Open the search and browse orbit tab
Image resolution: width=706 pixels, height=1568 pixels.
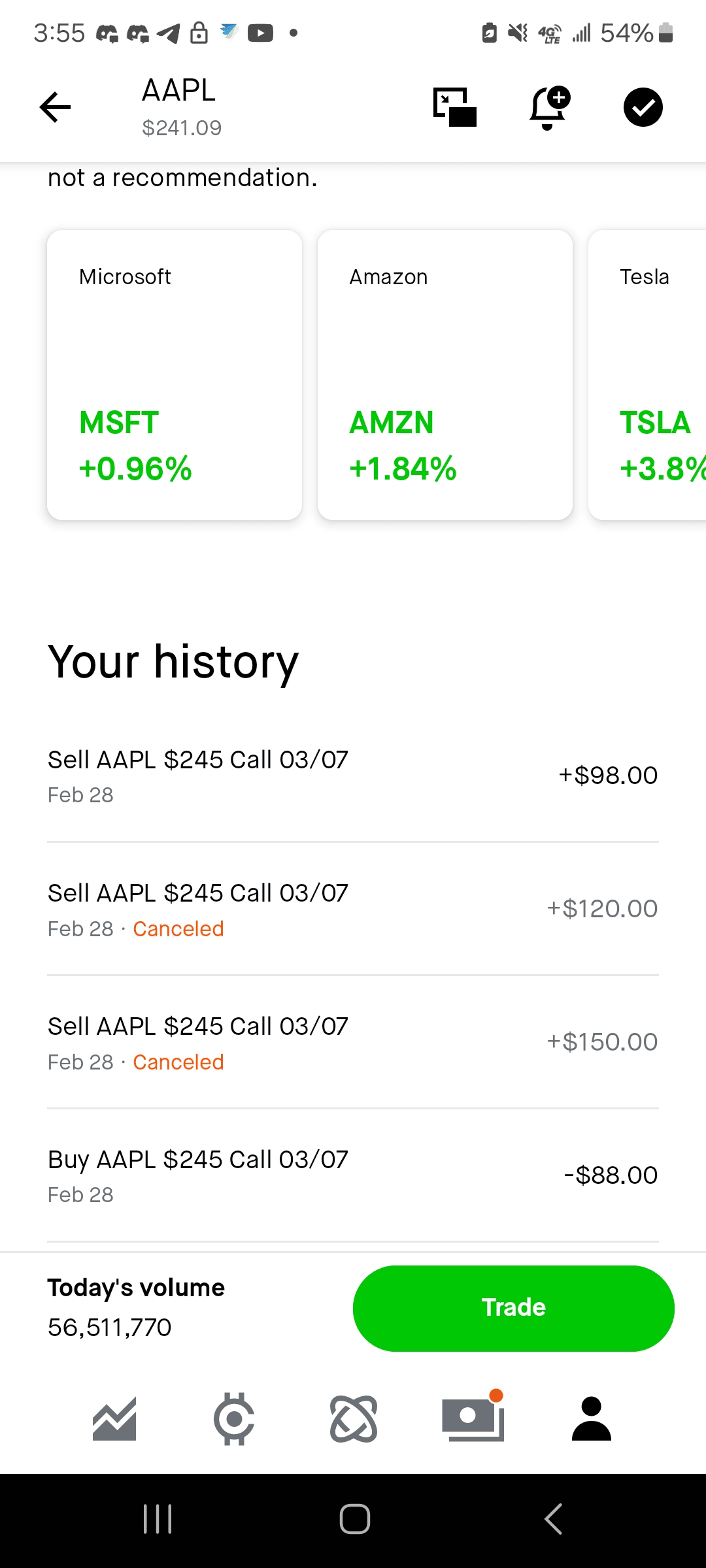tap(354, 1418)
